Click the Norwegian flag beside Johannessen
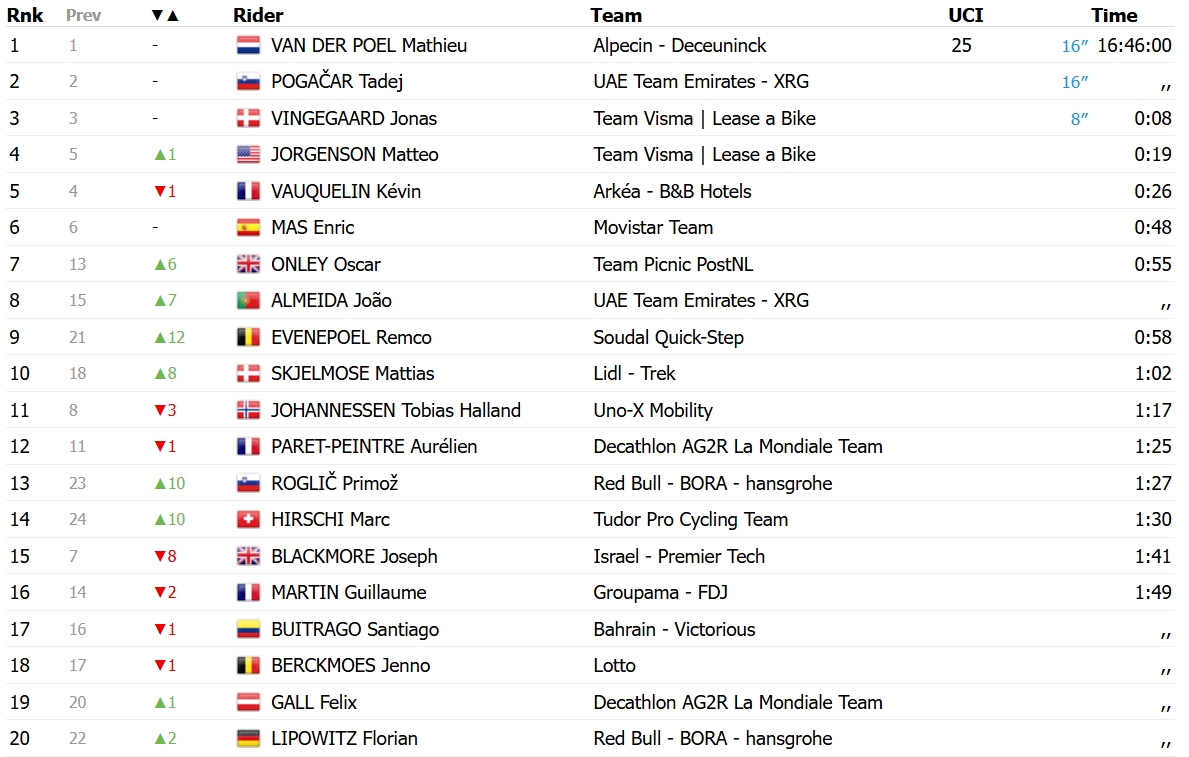 pyautogui.click(x=248, y=410)
